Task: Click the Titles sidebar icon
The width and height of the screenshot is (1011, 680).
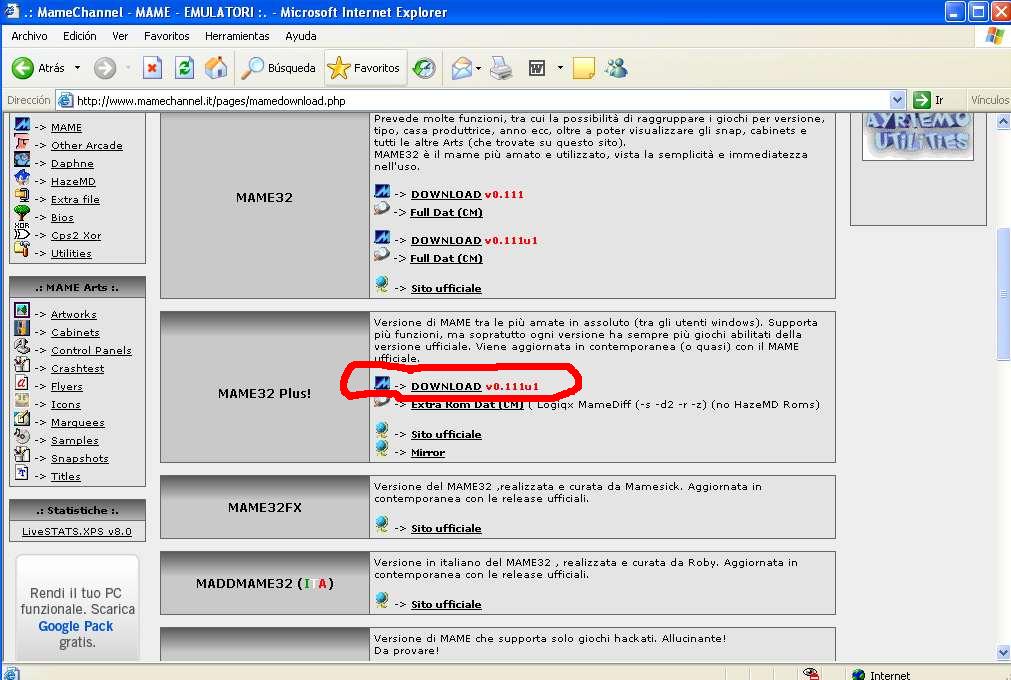Action: click(22, 473)
